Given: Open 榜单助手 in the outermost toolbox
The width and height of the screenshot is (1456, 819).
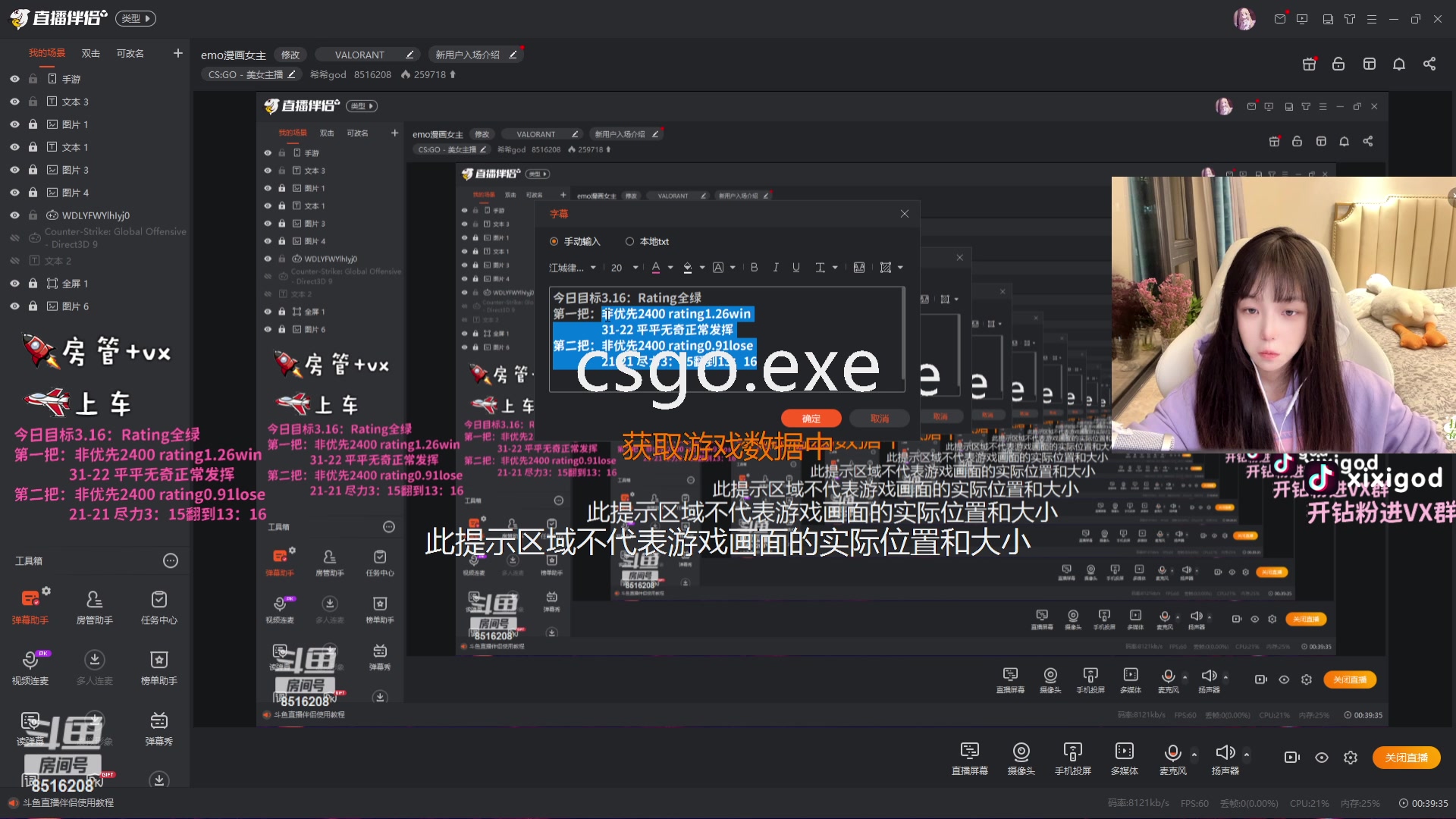Looking at the screenshot, I should coord(159,667).
